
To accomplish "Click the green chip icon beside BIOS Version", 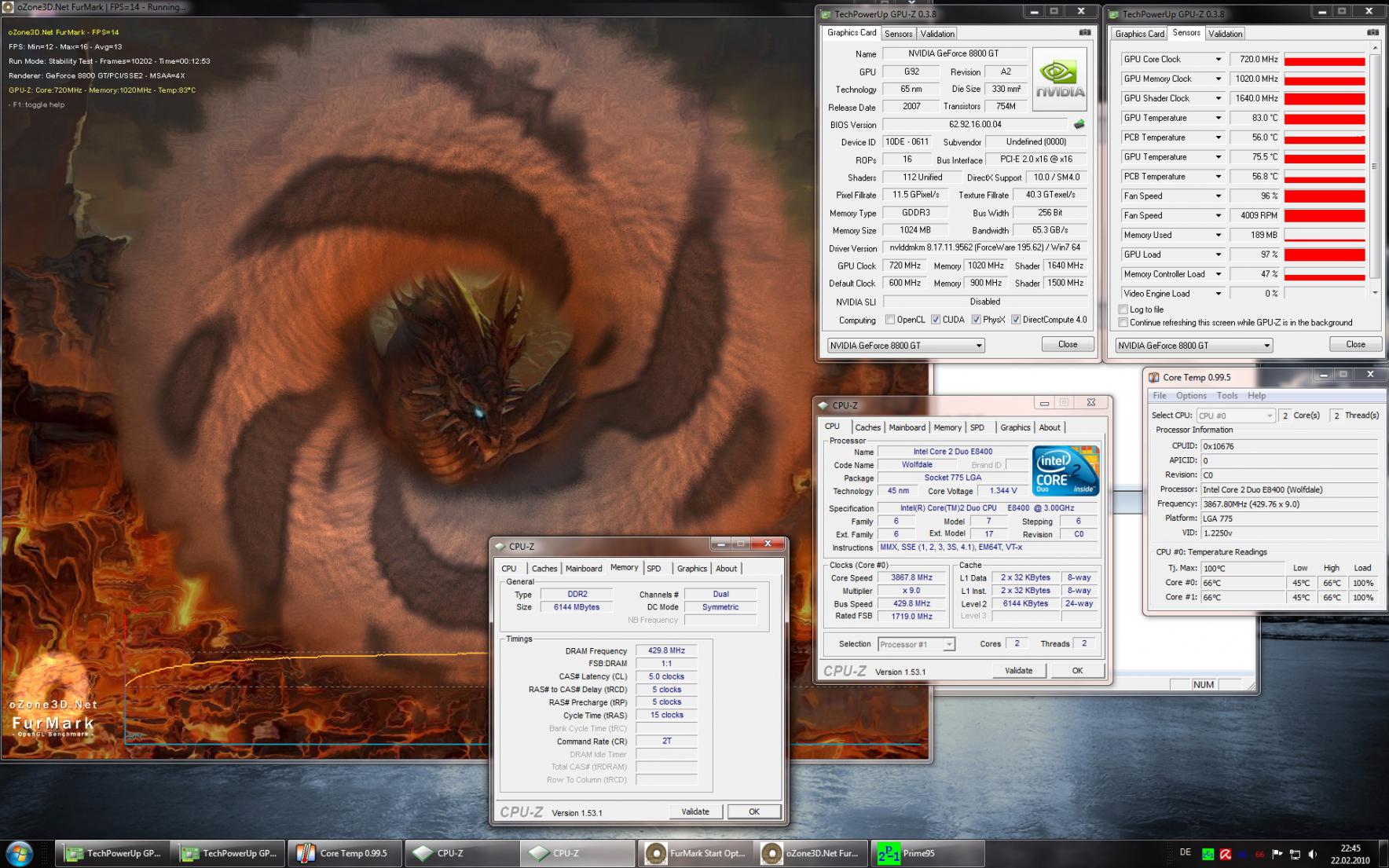I will (1079, 124).
